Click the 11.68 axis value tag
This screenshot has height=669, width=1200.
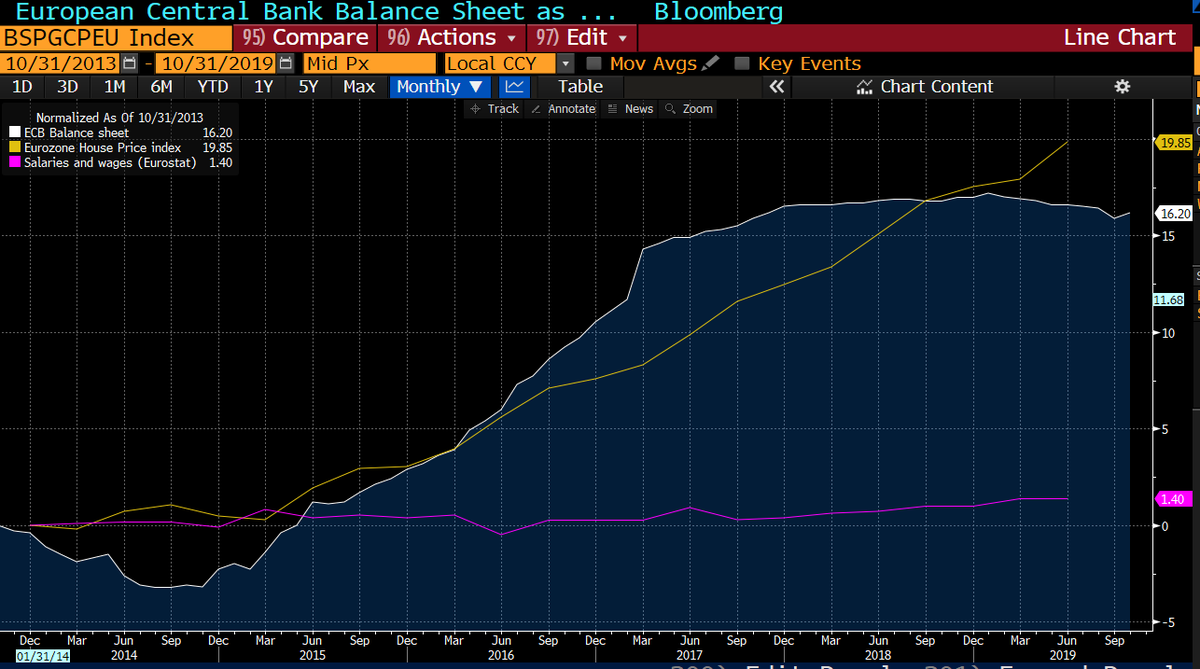(x=1168, y=299)
